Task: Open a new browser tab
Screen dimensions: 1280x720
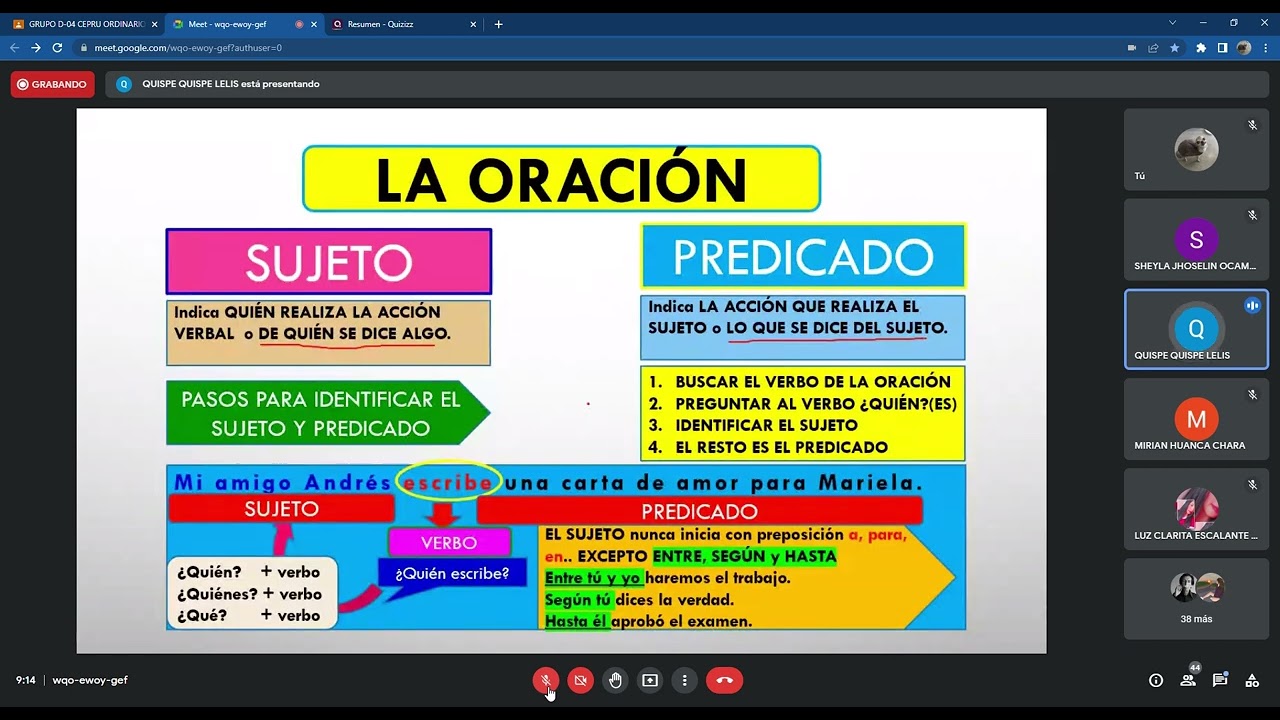Action: tap(499, 24)
